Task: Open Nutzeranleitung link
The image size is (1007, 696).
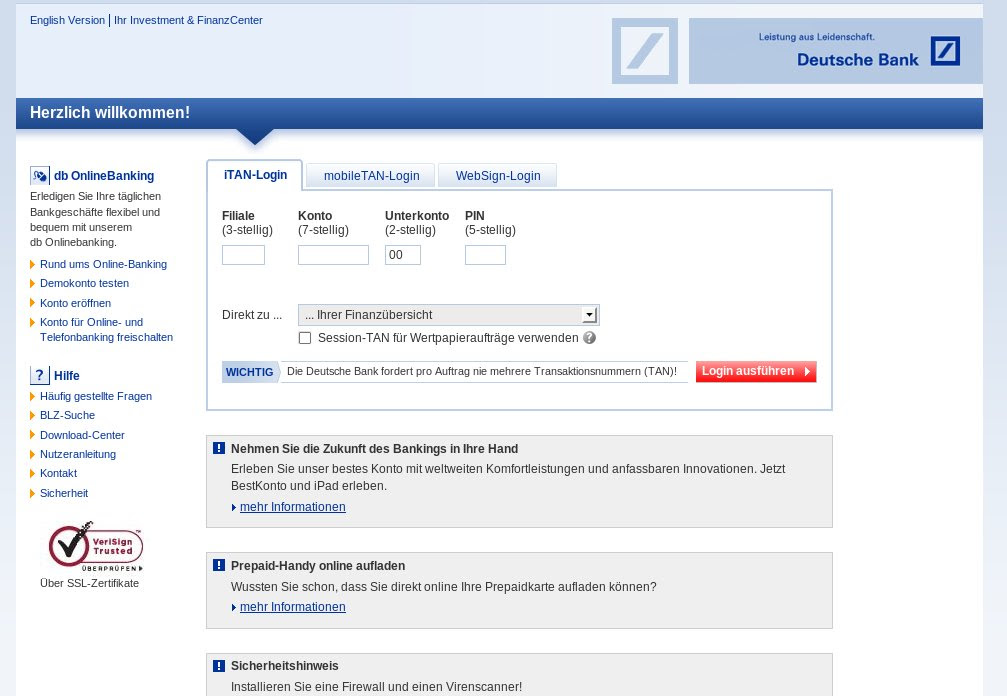Action: coord(78,454)
